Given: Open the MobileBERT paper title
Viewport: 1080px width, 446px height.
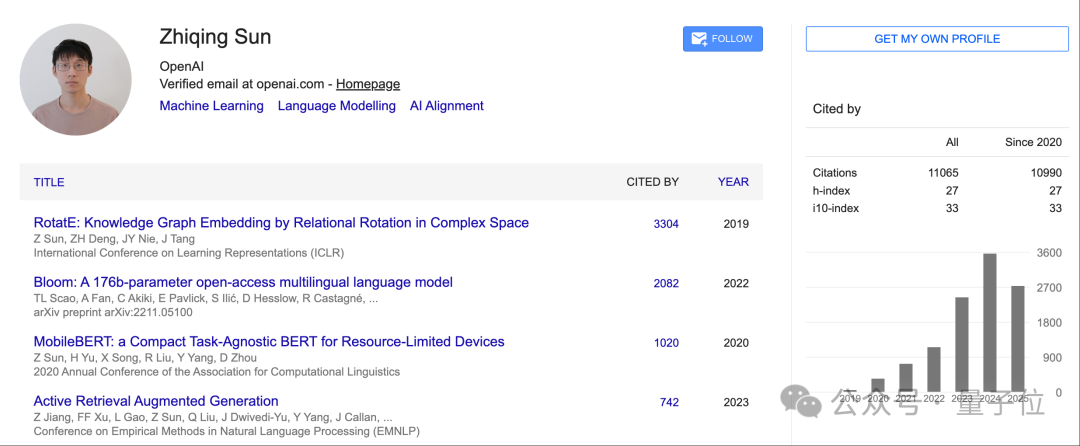Looking at the screenshot, I should (x=269, y=342).
